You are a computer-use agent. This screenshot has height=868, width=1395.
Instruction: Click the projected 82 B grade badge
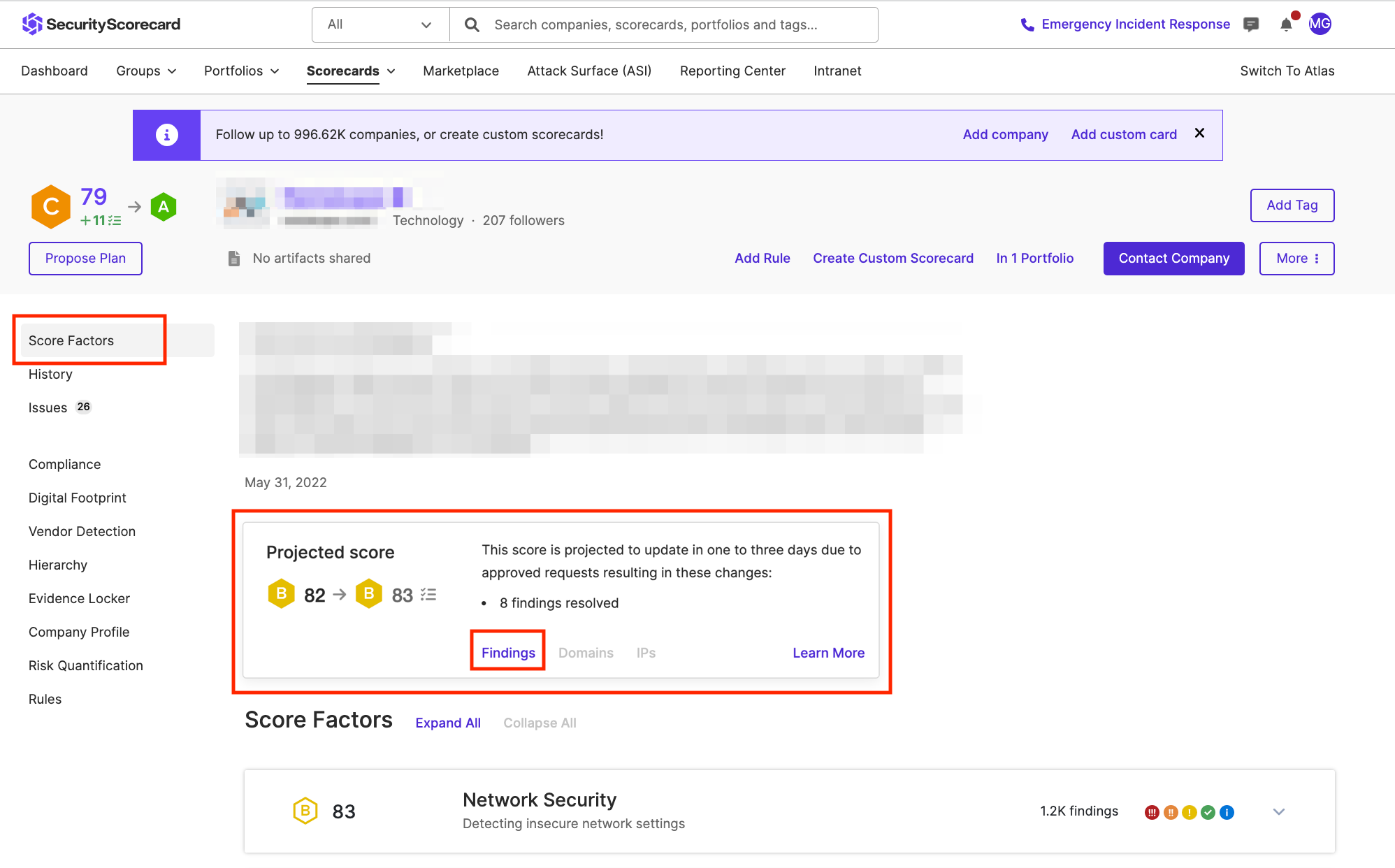click(x=282, y=594)
